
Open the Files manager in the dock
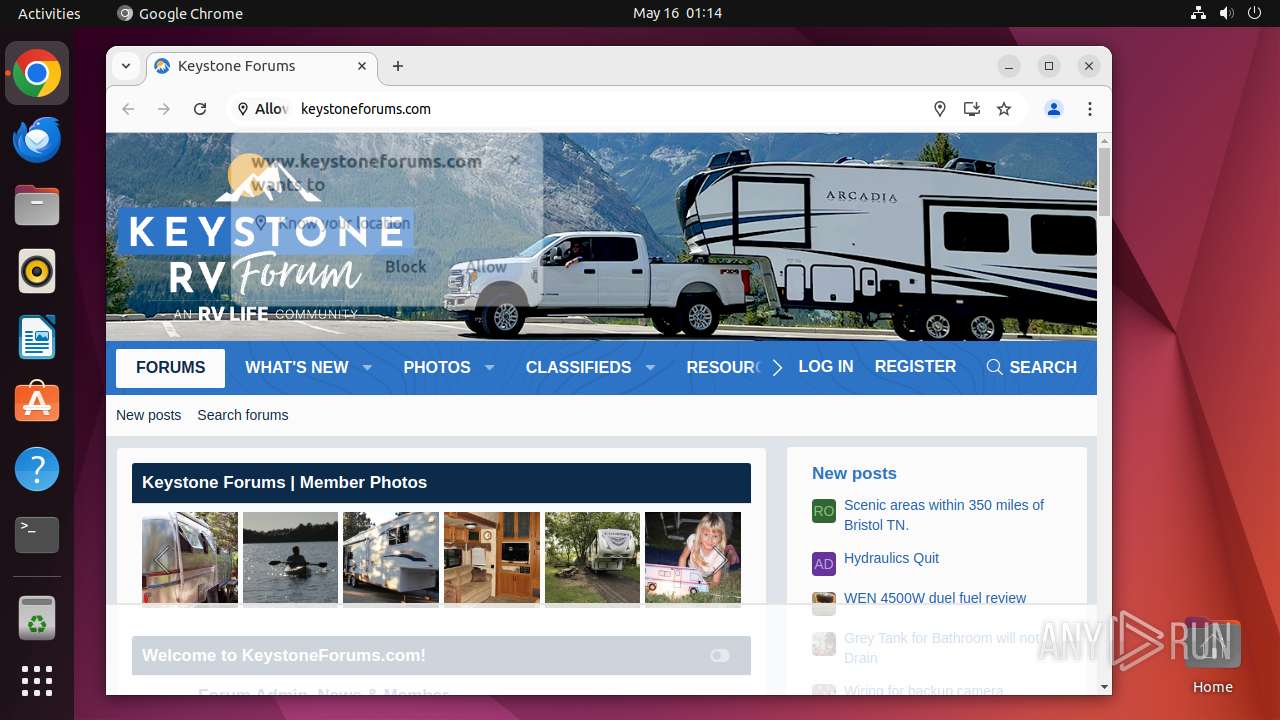pyautogui.click(x=37, y=206)
